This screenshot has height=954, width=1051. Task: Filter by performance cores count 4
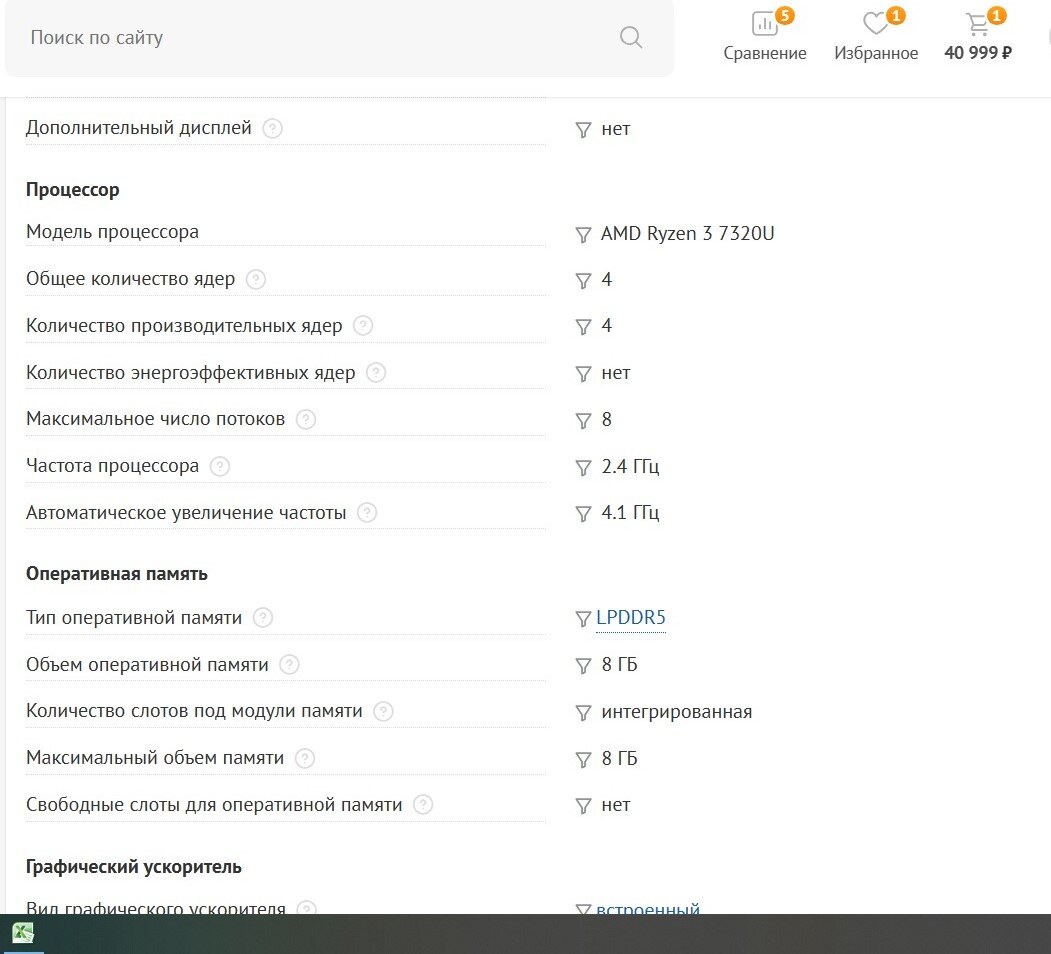pos(583,326)
